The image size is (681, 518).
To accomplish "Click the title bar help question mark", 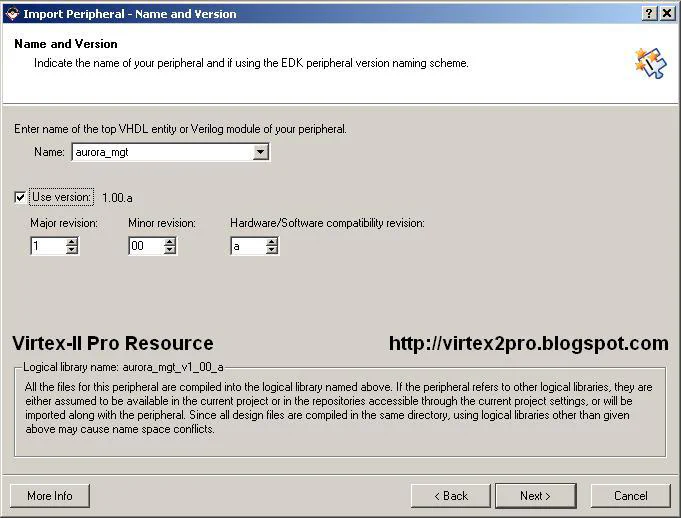I will click(x=648, y=14).
